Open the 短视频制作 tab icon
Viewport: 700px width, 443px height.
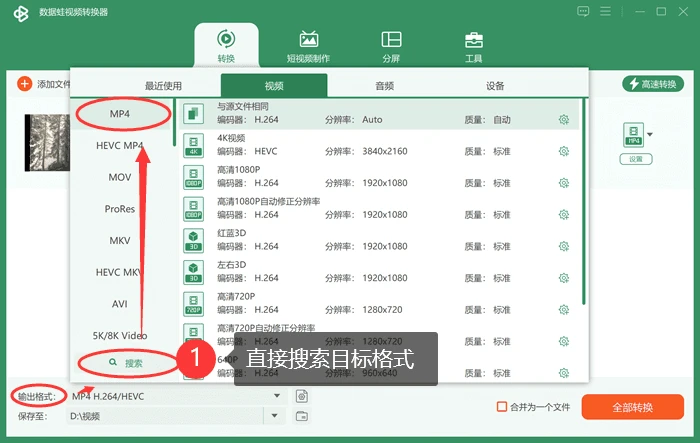[x=308, y=40]
